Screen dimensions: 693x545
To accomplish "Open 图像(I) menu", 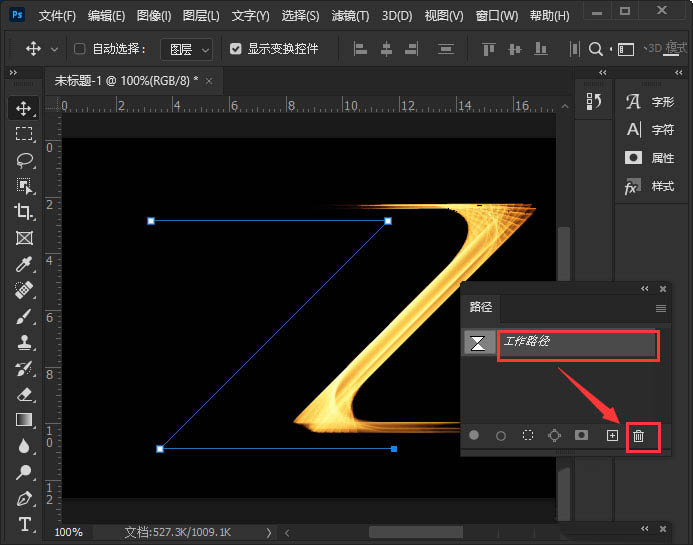I will pos(154,16).
